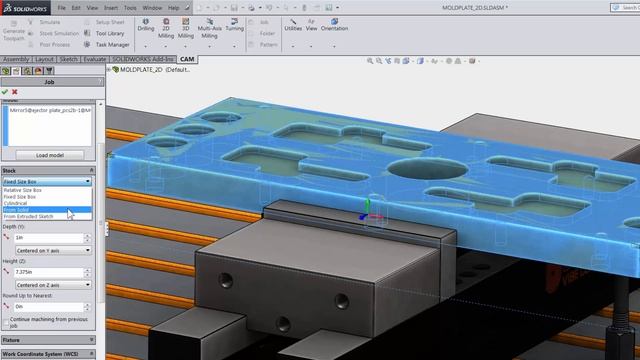Open the first FeatureManager tab icon

(x=6, y=71)
